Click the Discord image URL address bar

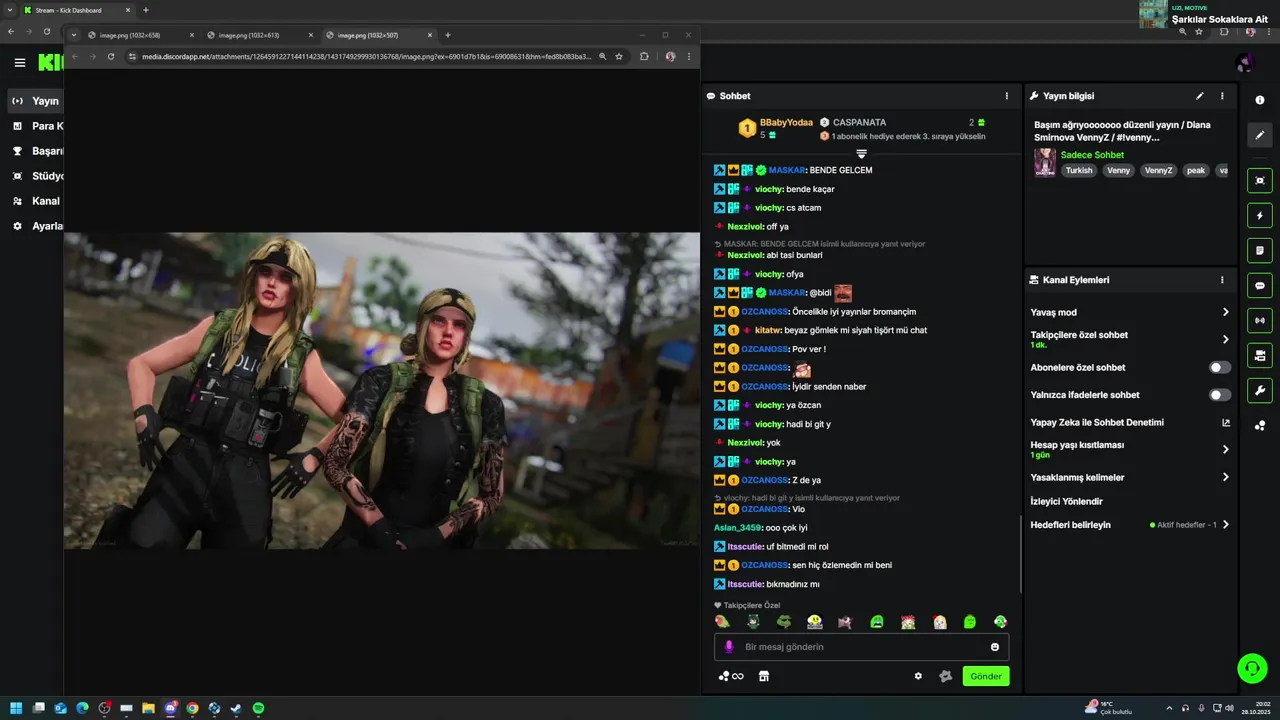366,57
